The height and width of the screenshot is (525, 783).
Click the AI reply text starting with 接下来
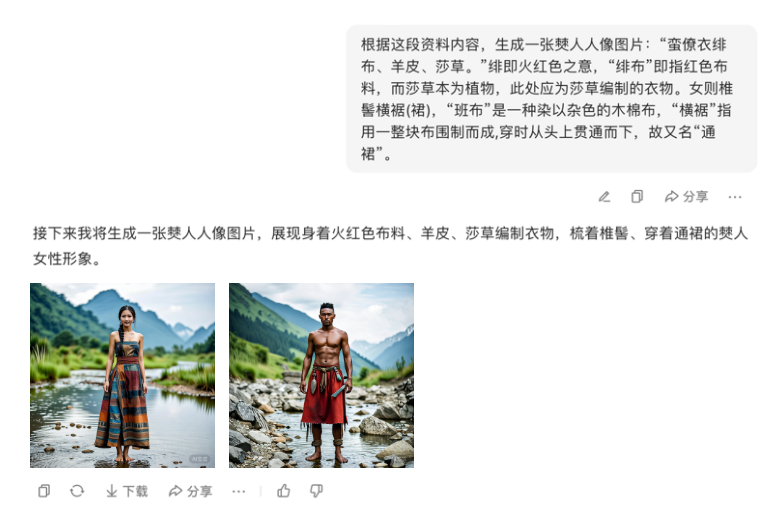coord(391,246)
